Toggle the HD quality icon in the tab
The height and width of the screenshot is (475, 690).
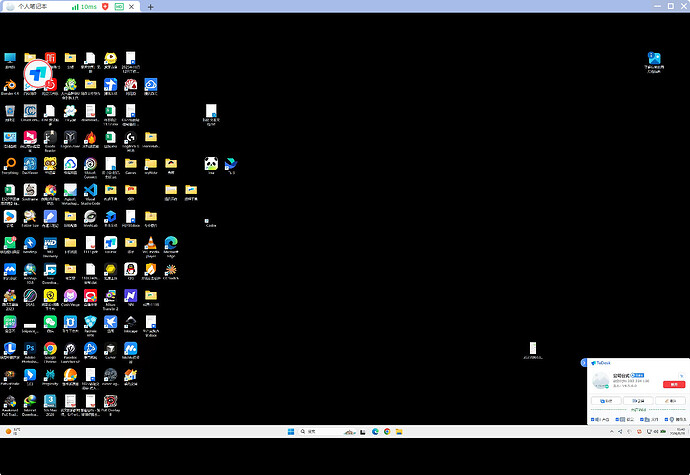click(x=119, y=7)
